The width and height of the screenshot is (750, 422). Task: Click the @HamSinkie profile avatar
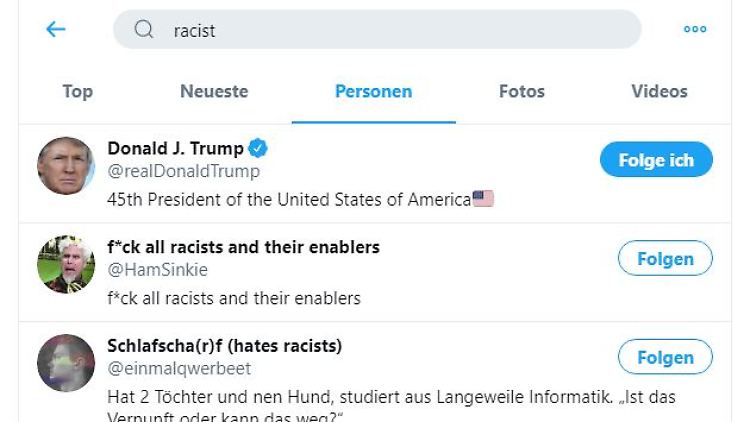click(66, 263)
